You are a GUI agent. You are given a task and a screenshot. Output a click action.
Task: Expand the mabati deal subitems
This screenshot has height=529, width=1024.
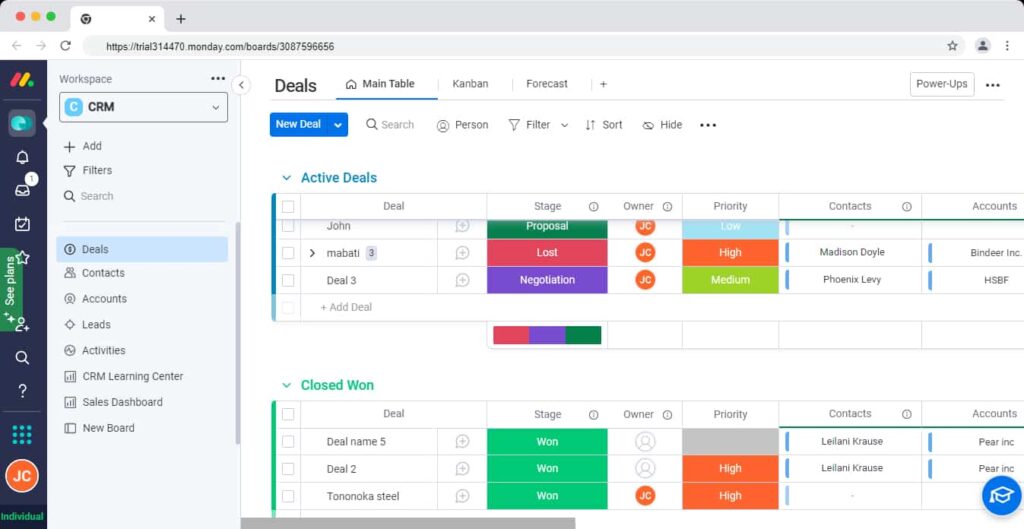pos(312,253)
